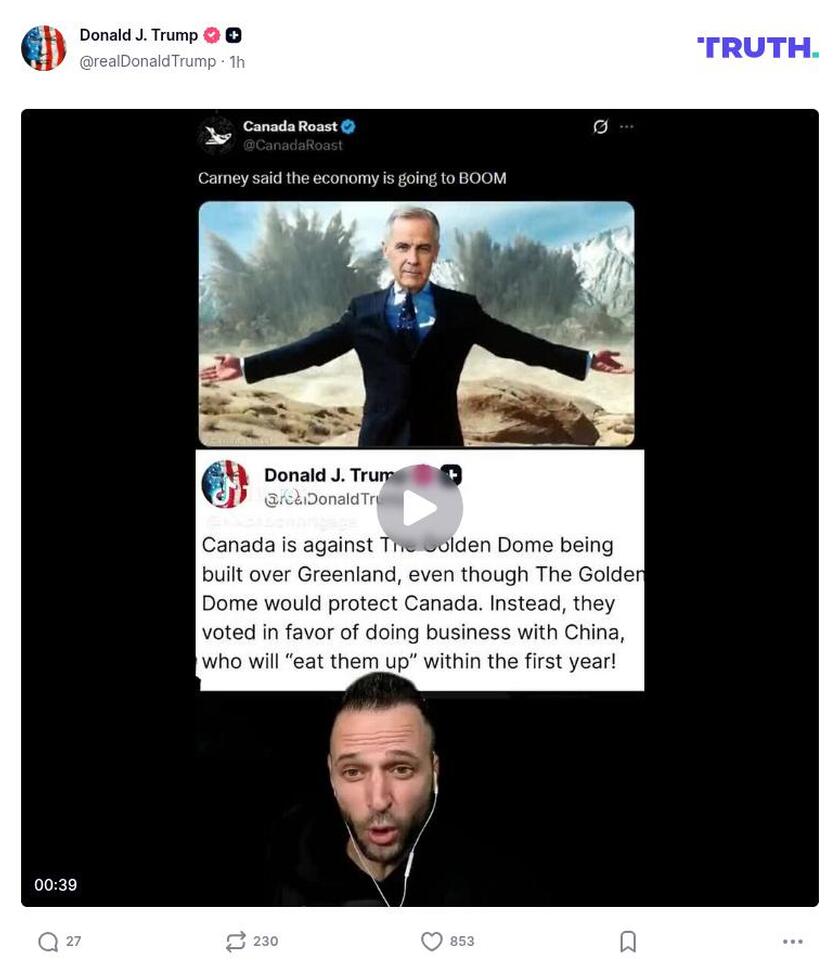
Task: Click the repost count showing 230
Action: [266, 941]
